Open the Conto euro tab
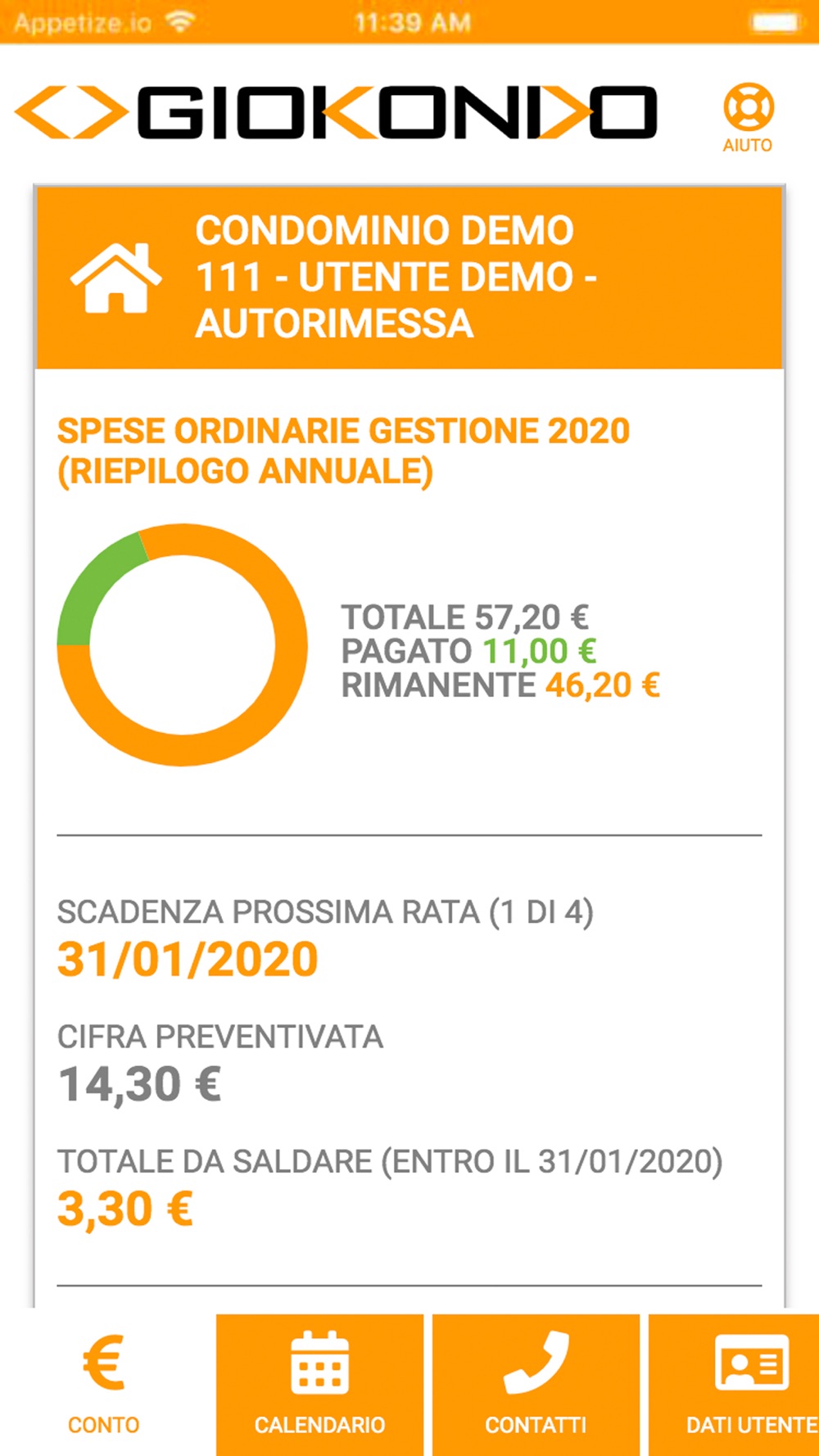Viewport: 819px width, 1456px height. click(104, 1382)
